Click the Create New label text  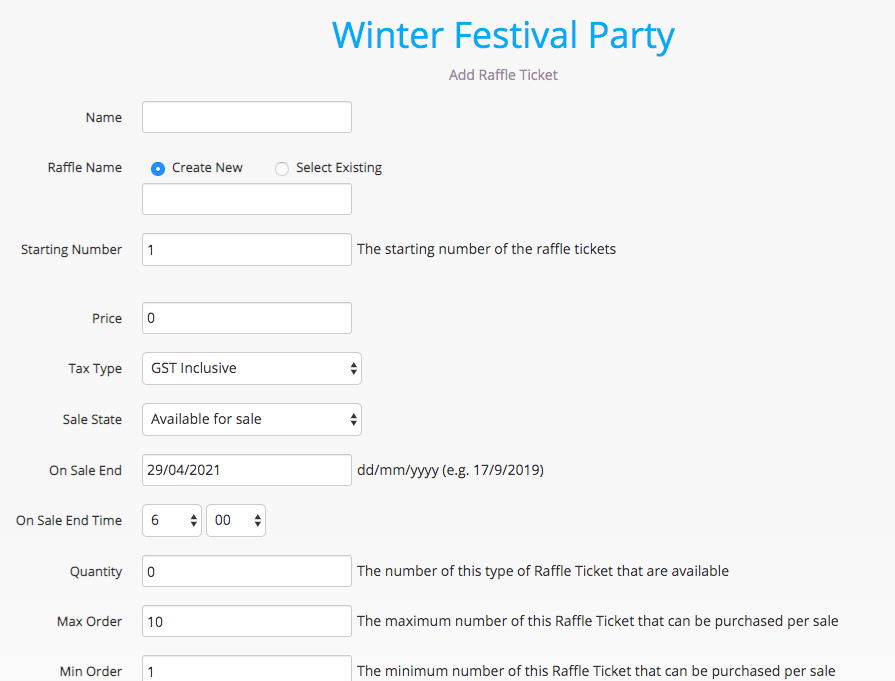(x=207, y=168)
